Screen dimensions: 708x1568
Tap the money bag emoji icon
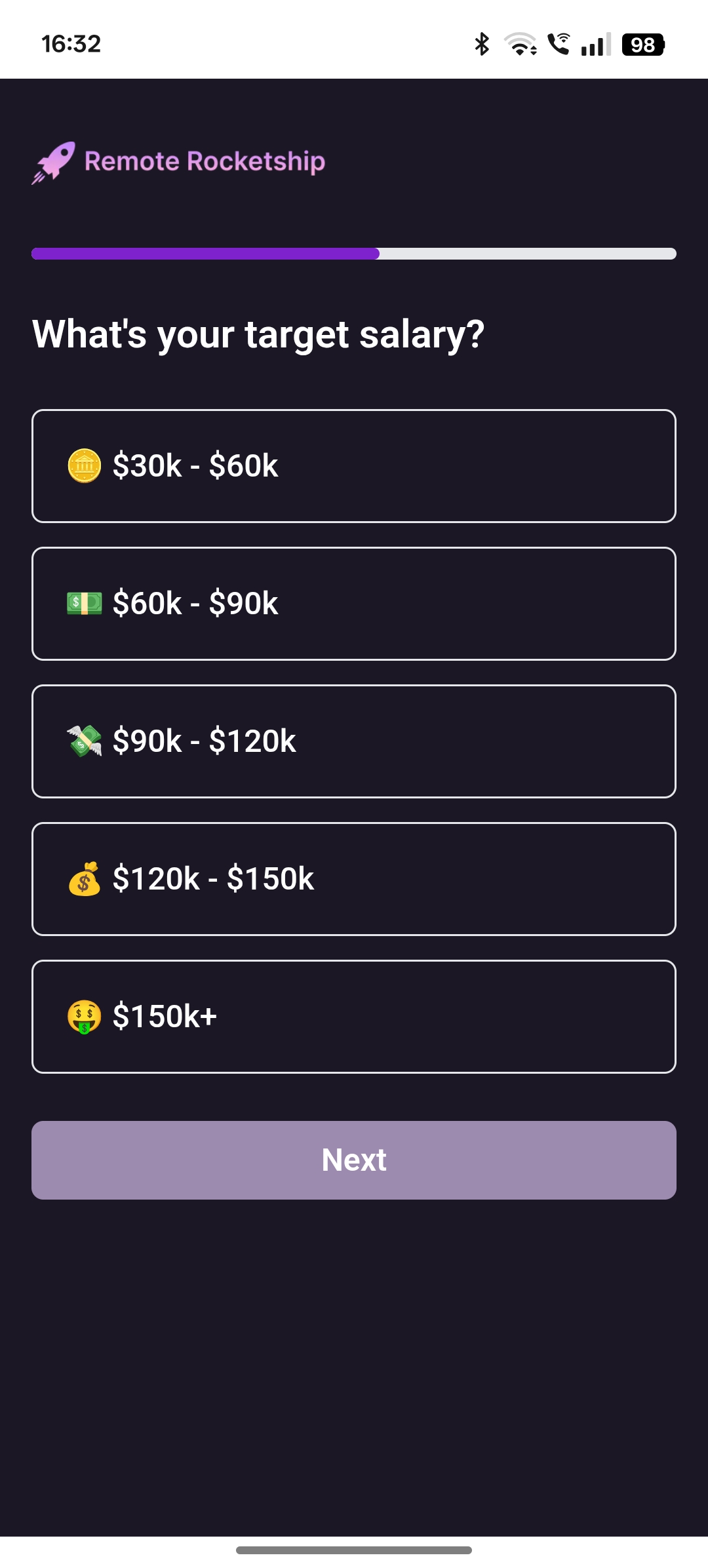(85, 878)
